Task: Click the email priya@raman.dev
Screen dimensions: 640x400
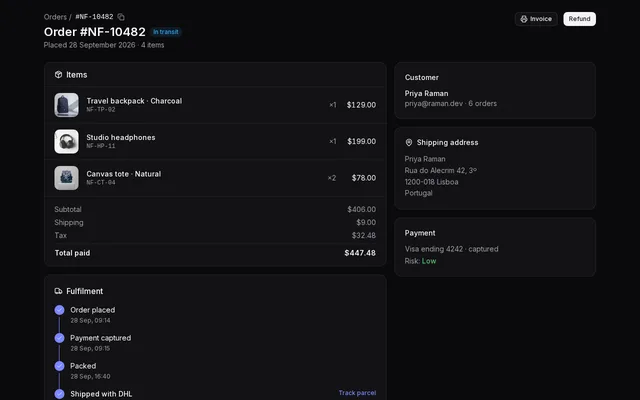Action: [434, 104]
